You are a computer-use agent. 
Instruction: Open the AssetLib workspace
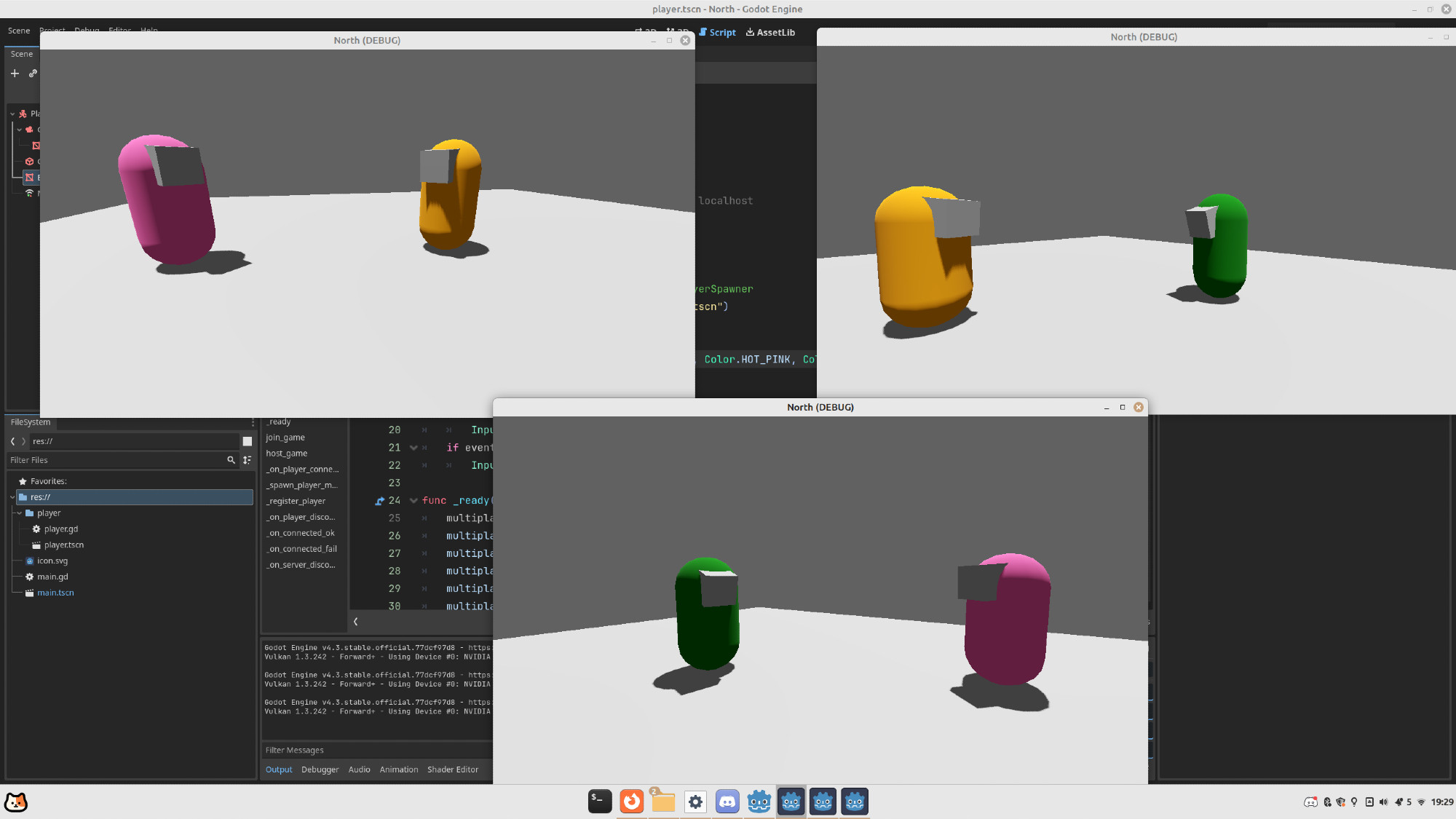click(770, 33)
